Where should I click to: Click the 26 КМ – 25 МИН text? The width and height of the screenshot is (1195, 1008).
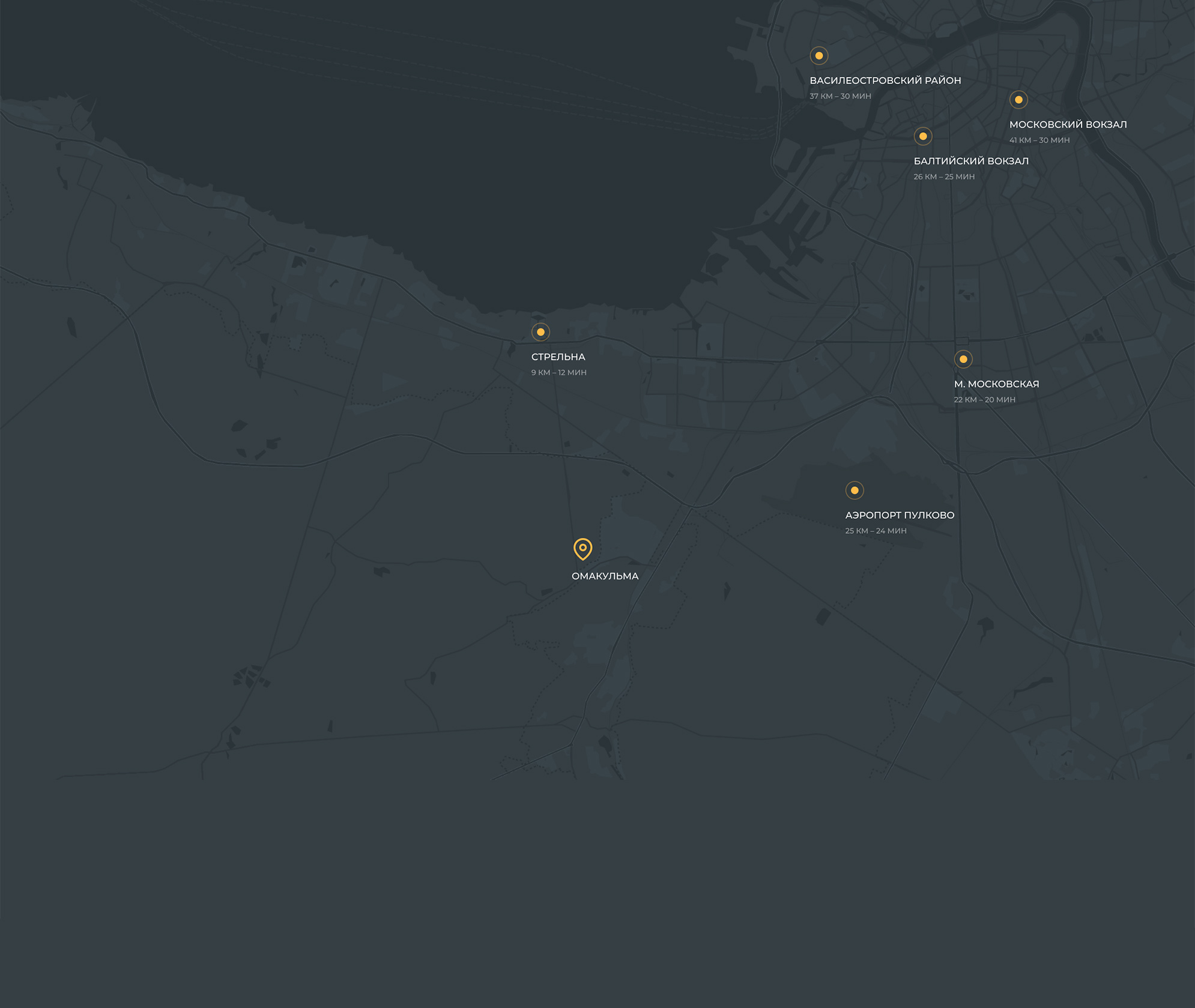point(944,177)
